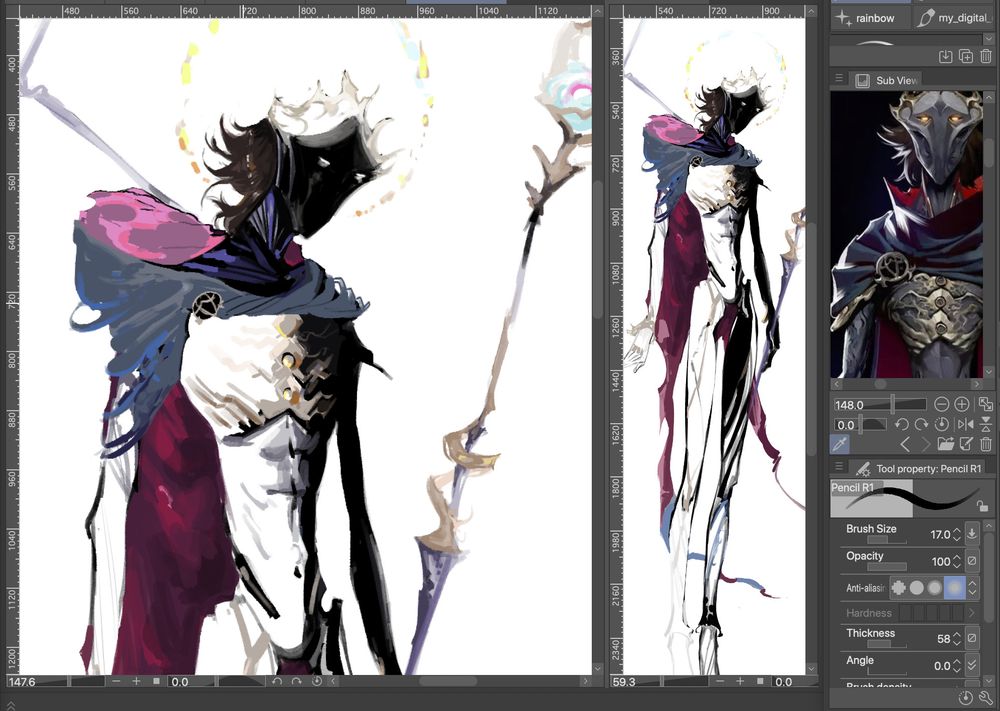Set anti-aliasing to None

coord(898,587)
